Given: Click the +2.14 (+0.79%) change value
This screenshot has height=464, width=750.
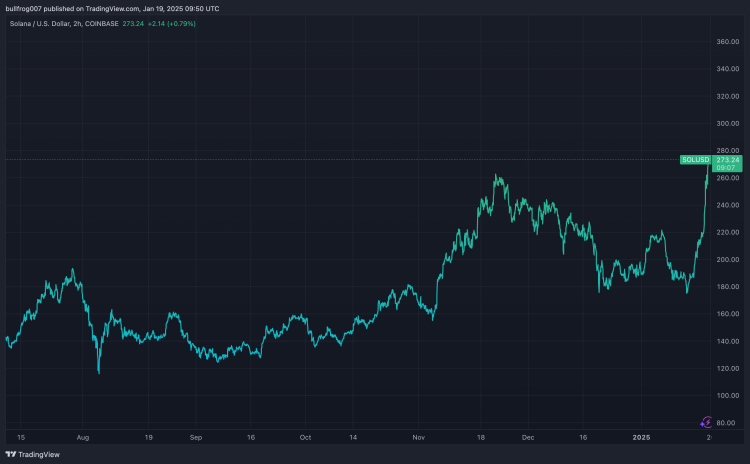Looking at the screenshot, I should tap(171, 23).
